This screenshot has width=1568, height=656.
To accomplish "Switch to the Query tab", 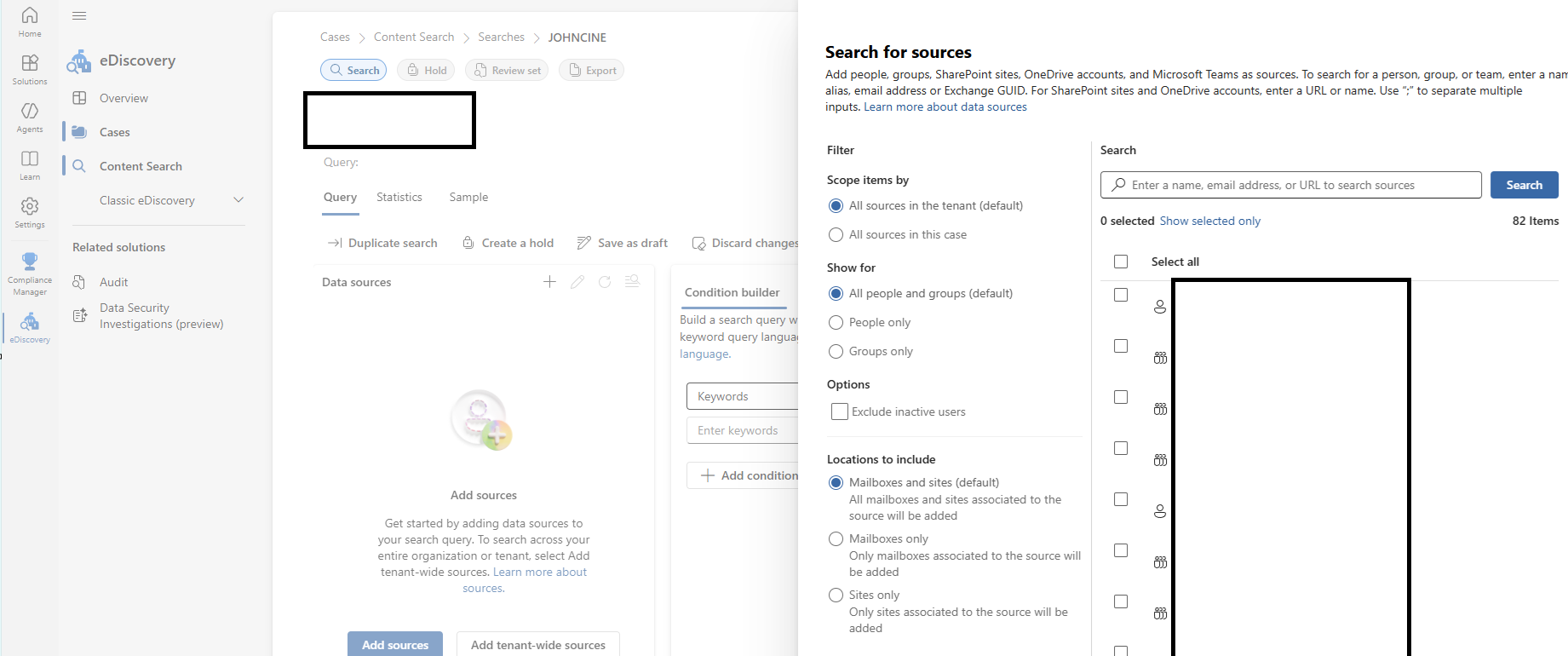I will click(x=340, y=197).
